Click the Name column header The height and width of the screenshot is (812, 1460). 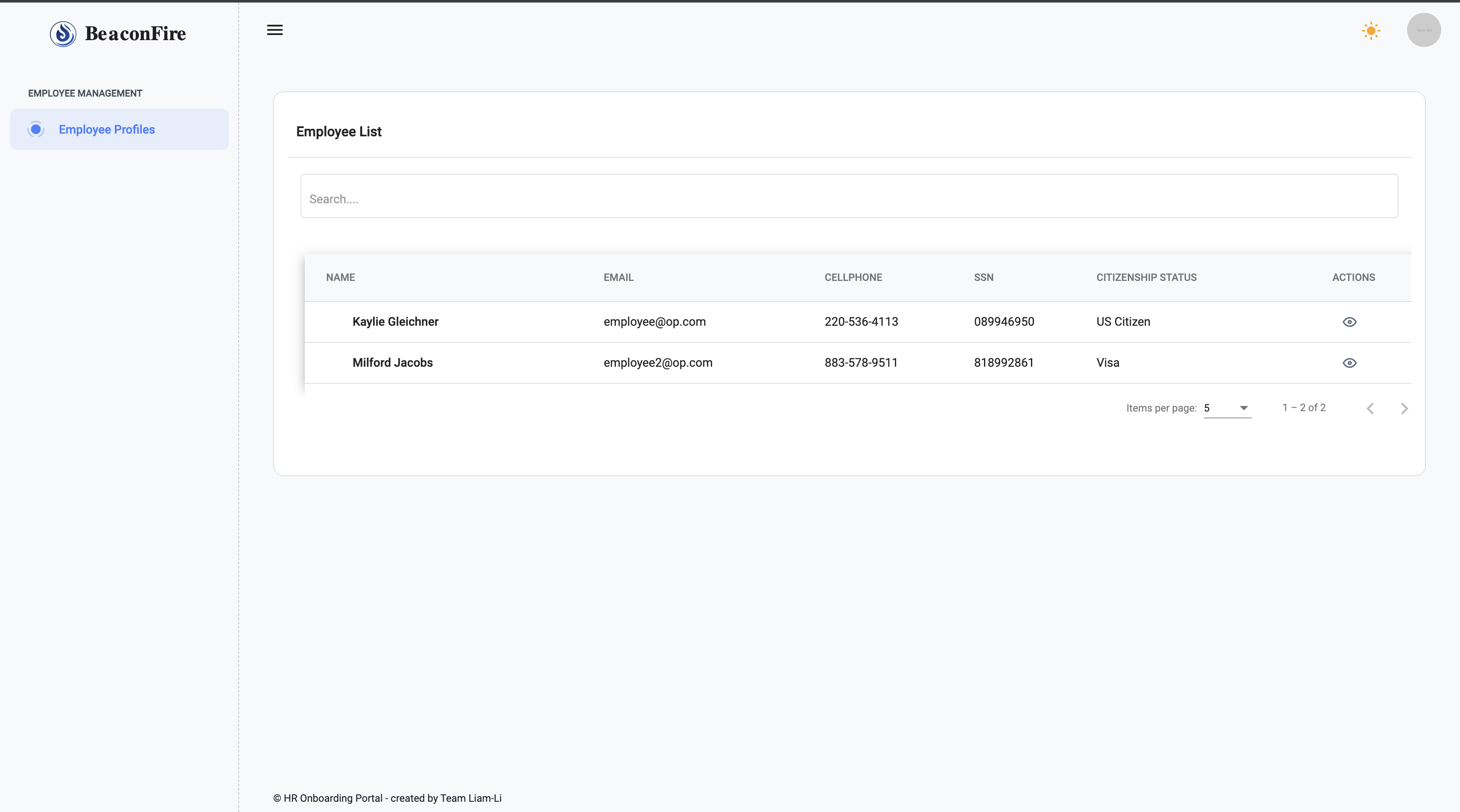(x=340, y=277)
